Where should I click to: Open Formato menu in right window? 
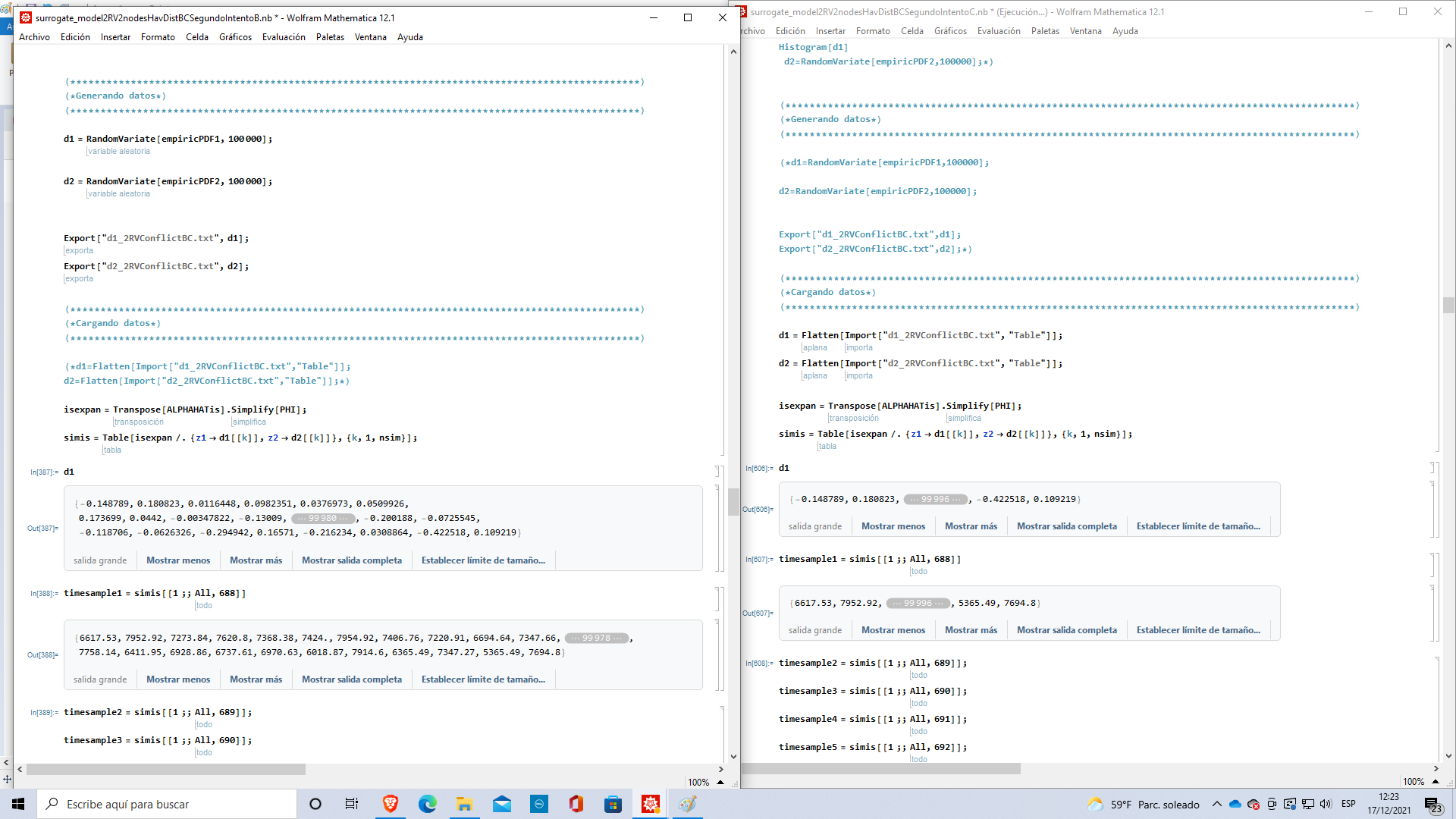[873, 31]
